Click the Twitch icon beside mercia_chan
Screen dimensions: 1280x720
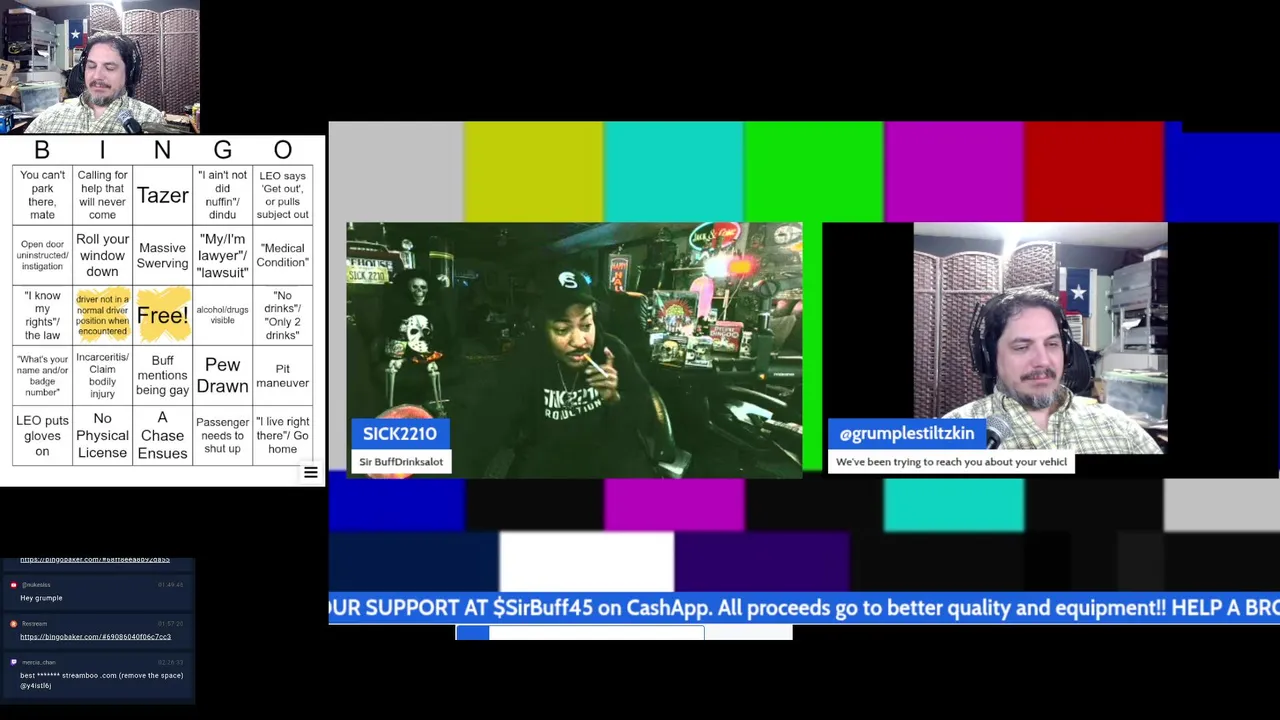(x=14, y=663)
